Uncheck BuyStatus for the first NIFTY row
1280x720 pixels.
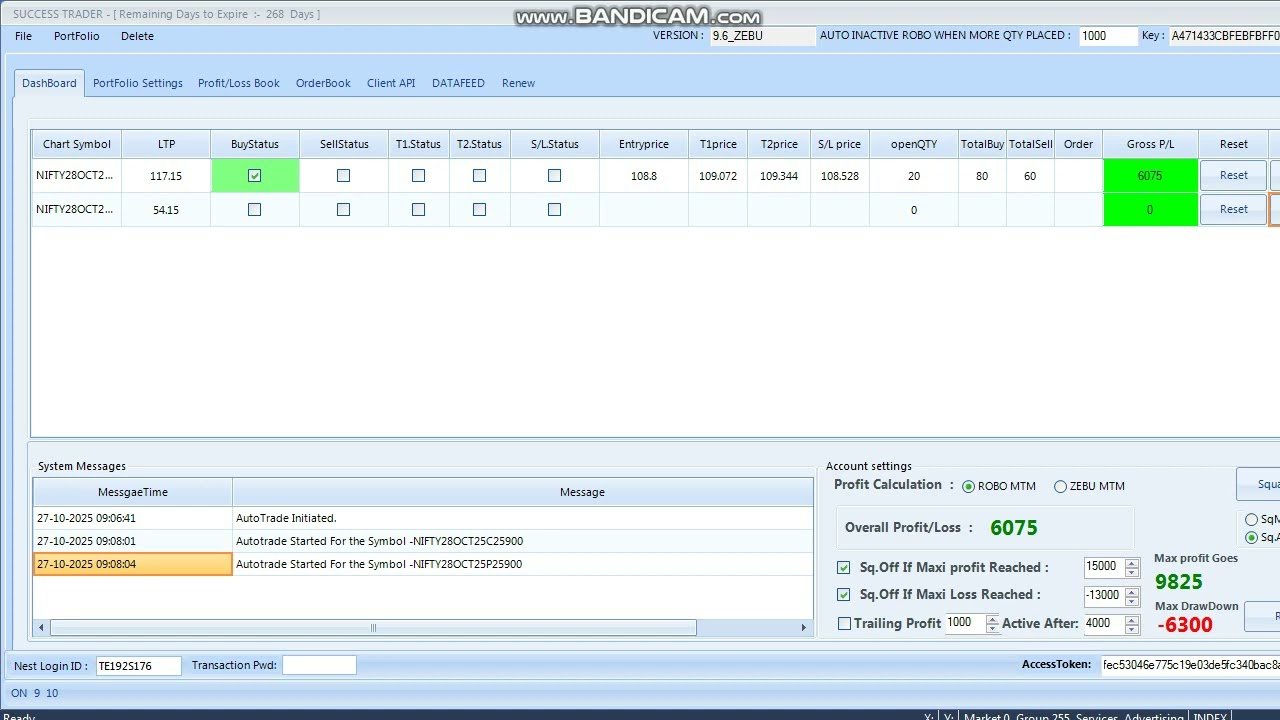(x=255, y=176)
